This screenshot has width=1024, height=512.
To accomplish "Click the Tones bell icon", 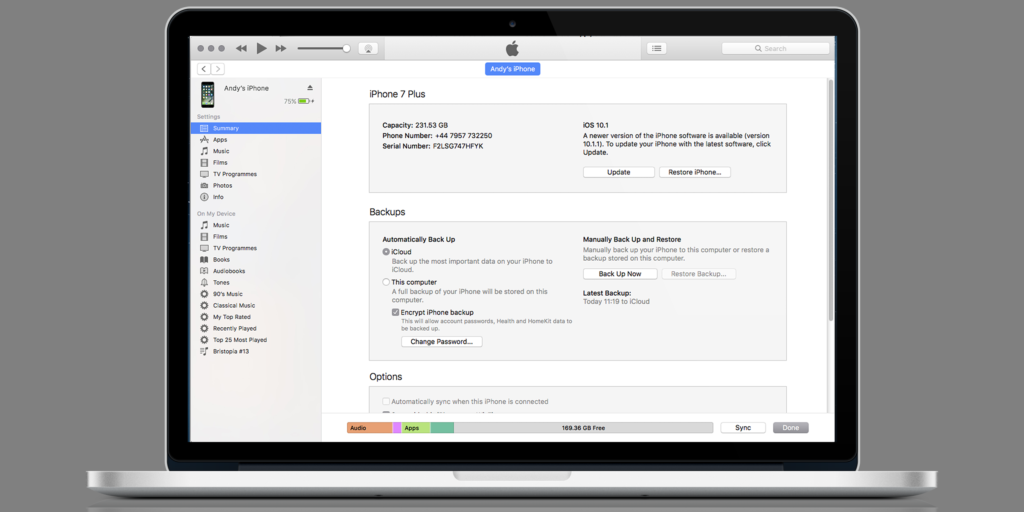I will (x=204, y=283).
